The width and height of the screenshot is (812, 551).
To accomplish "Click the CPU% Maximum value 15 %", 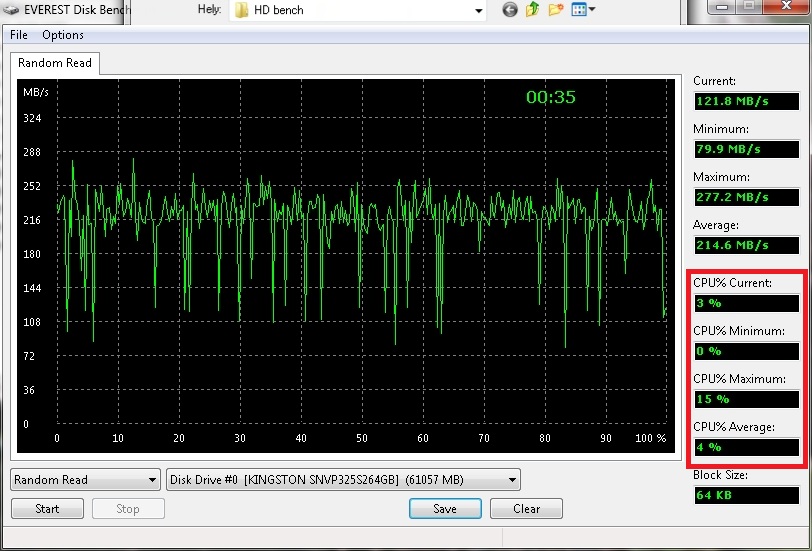I will coord(747,399).
